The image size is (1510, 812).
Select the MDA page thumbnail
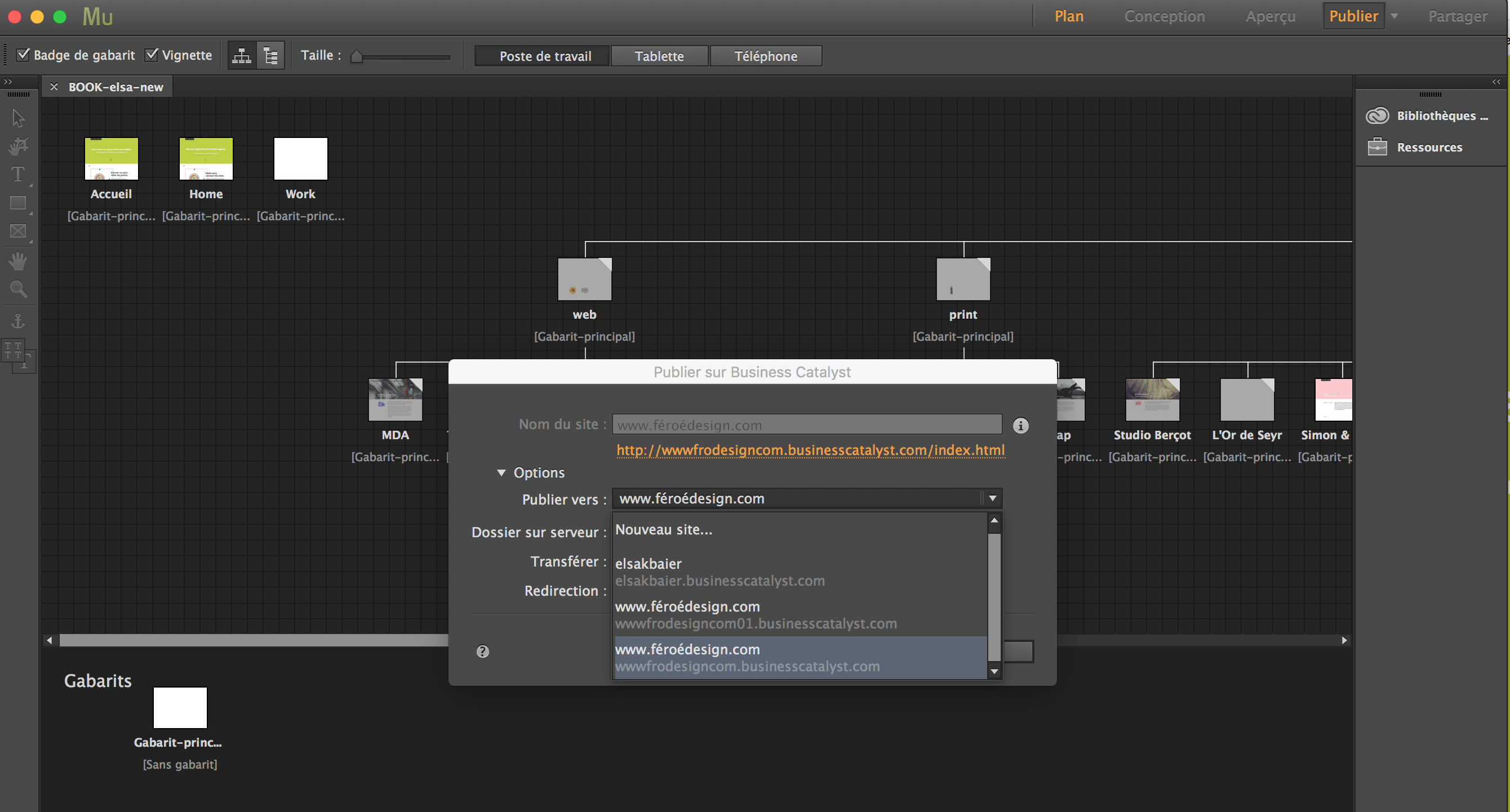pyautogui.click(x=395, y=400)
